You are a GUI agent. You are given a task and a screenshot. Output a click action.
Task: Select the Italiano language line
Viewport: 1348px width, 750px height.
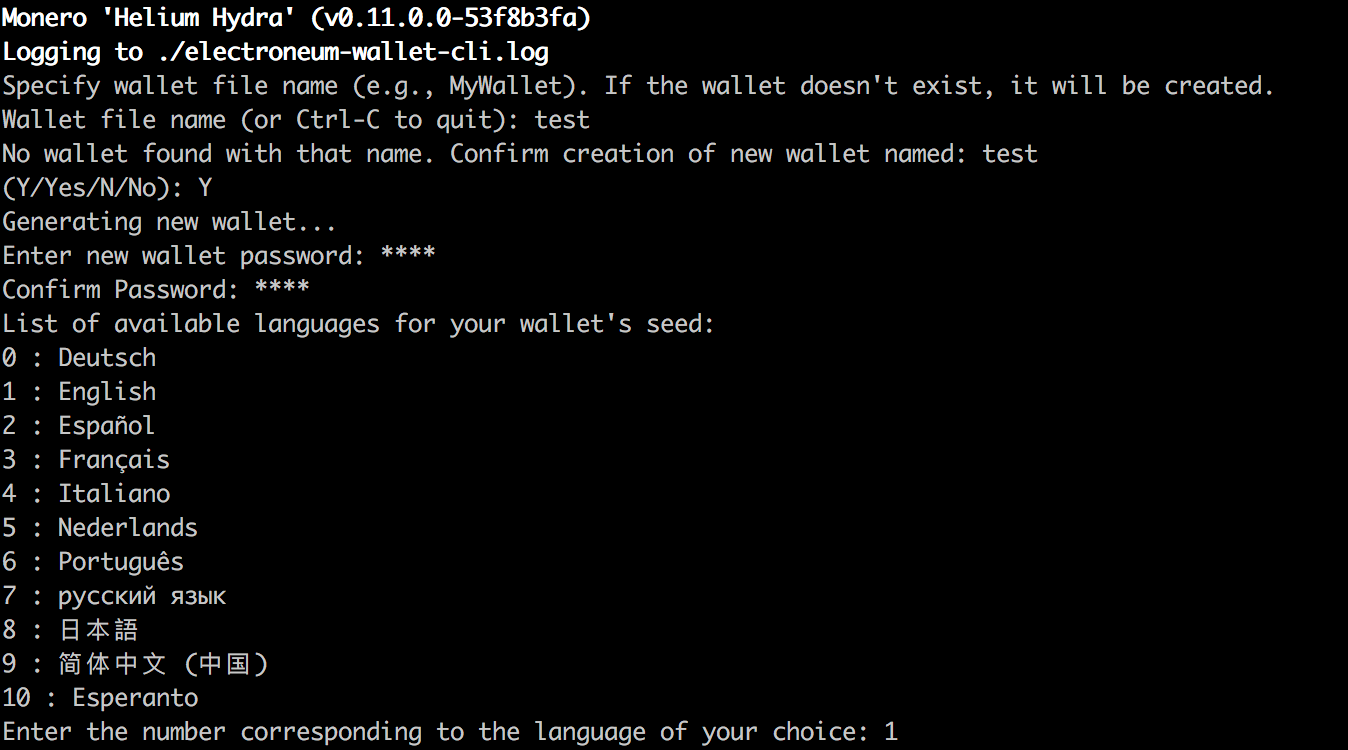click(x=86, y=494)
